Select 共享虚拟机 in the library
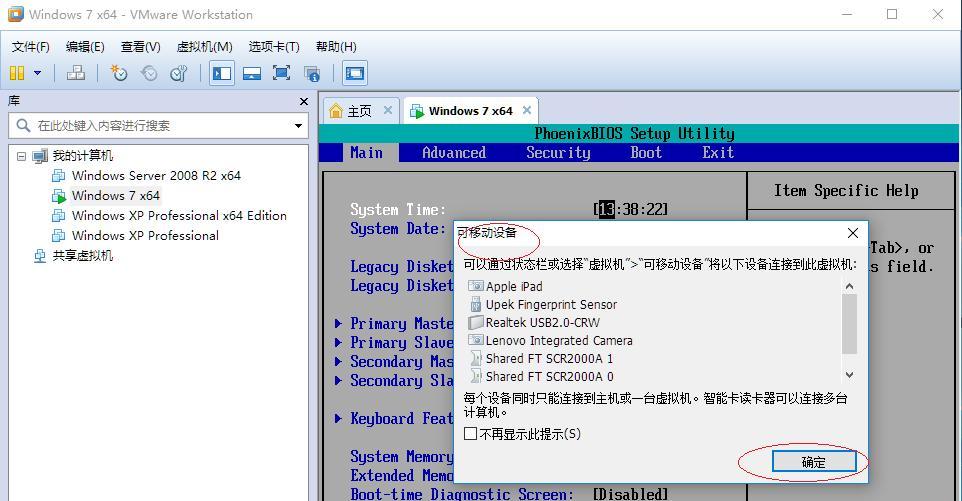This screenshot has width=962, height=501. click(x=82, y=256)
